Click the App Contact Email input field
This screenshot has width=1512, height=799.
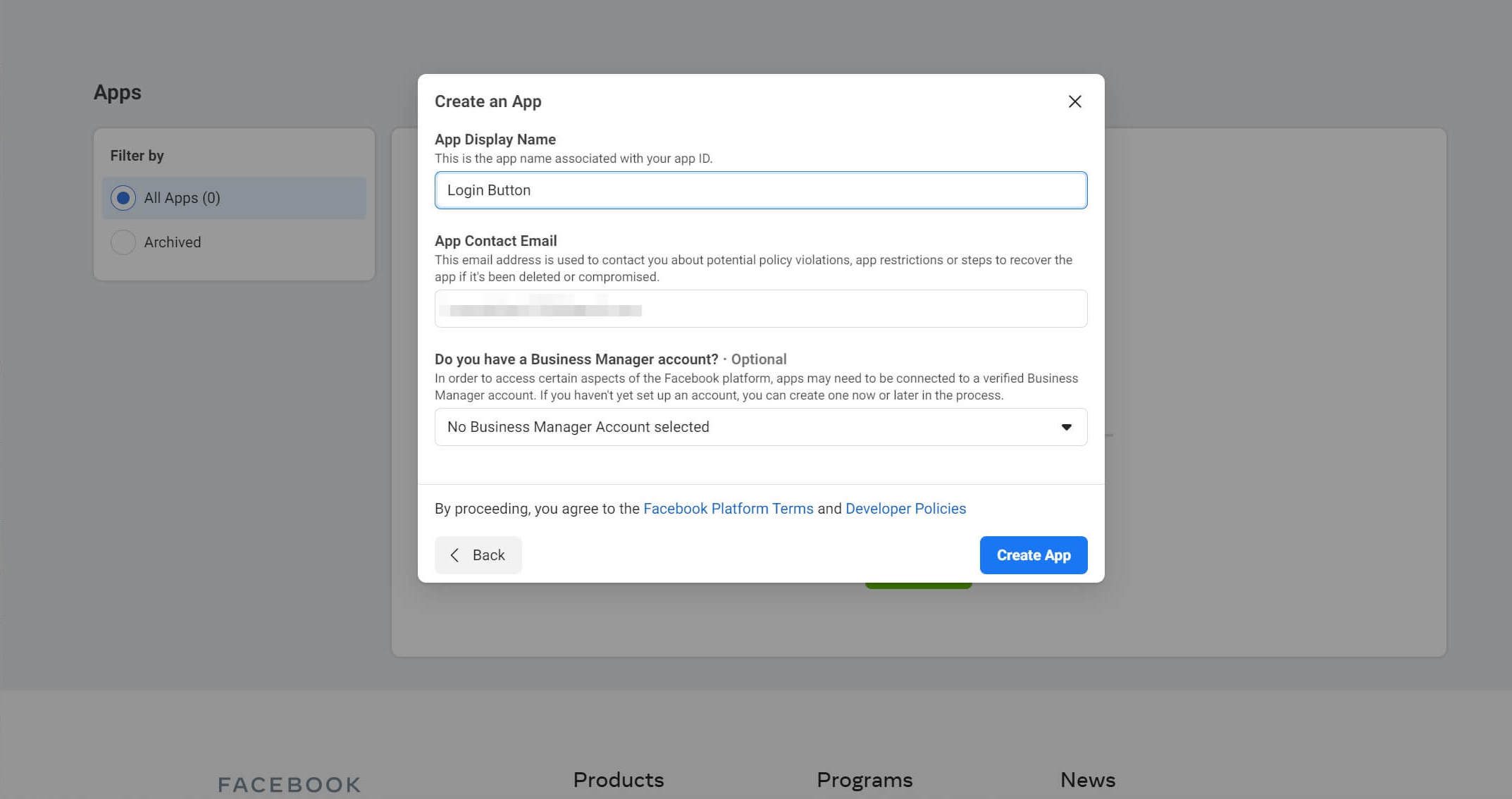tap(761, 308)
